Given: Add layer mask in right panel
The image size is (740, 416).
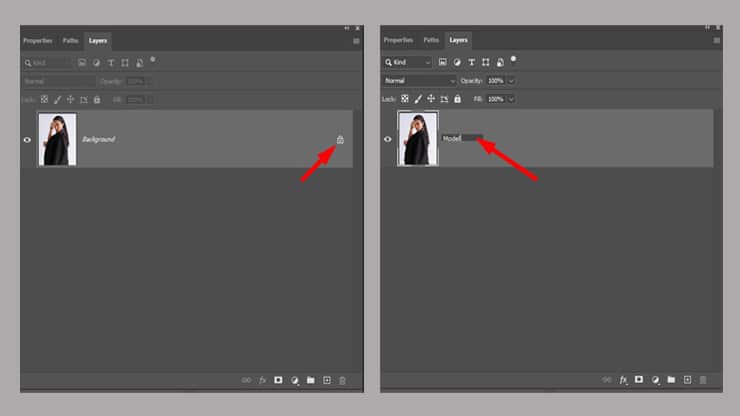Looking at the screenshot, I should 639,380.
